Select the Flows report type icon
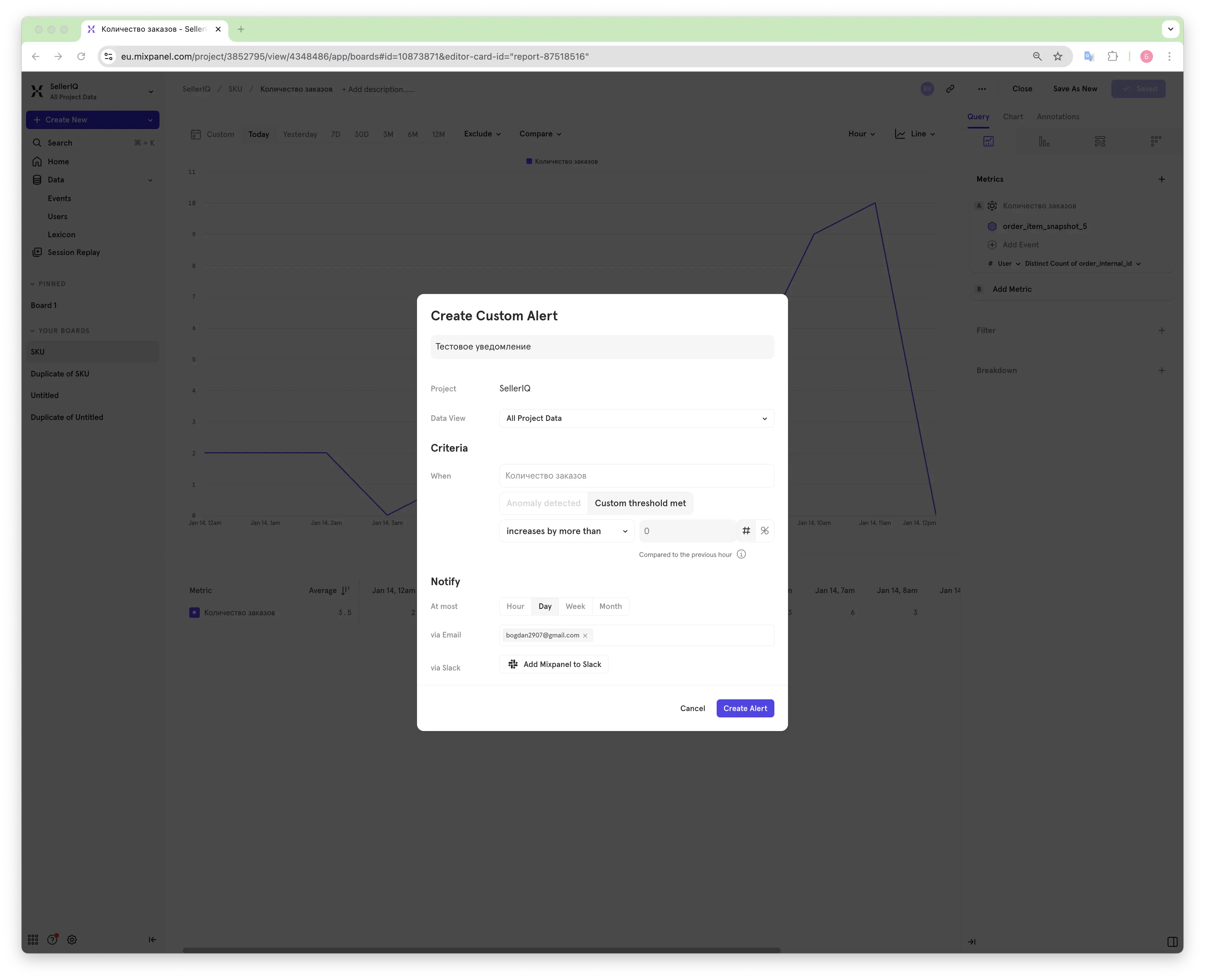 1100,141
